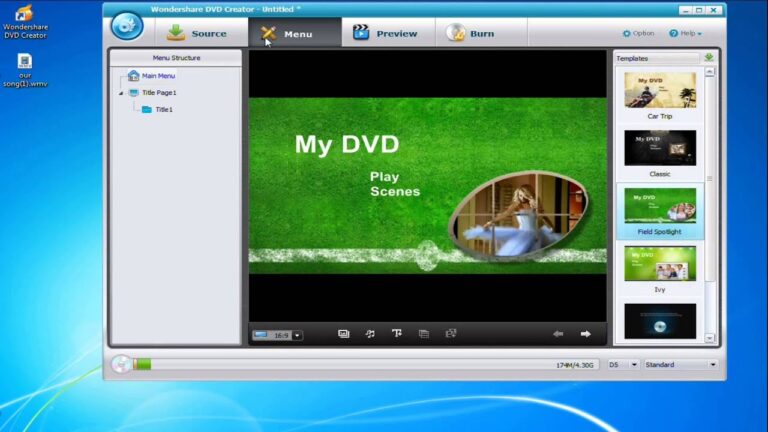The image size is (768, 432).
Task: Choose the Classic template
Action: coord(660,153)
